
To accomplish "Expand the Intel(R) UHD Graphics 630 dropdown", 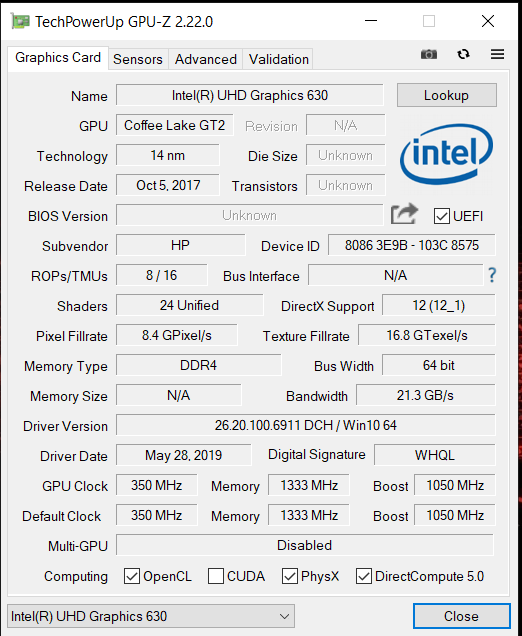I will [151, 616].
